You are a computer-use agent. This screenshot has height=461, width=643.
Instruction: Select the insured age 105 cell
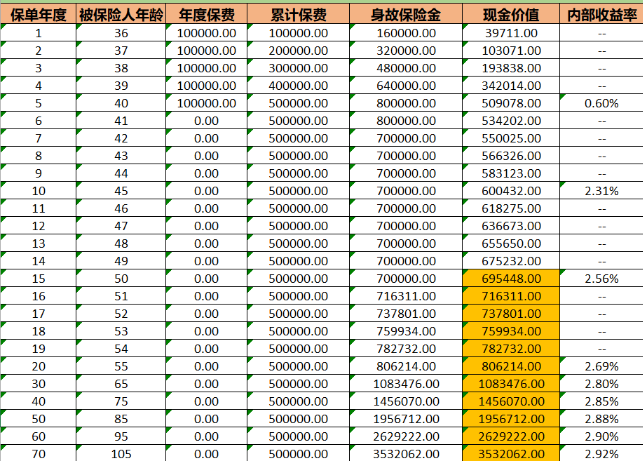tap(120, 452)
